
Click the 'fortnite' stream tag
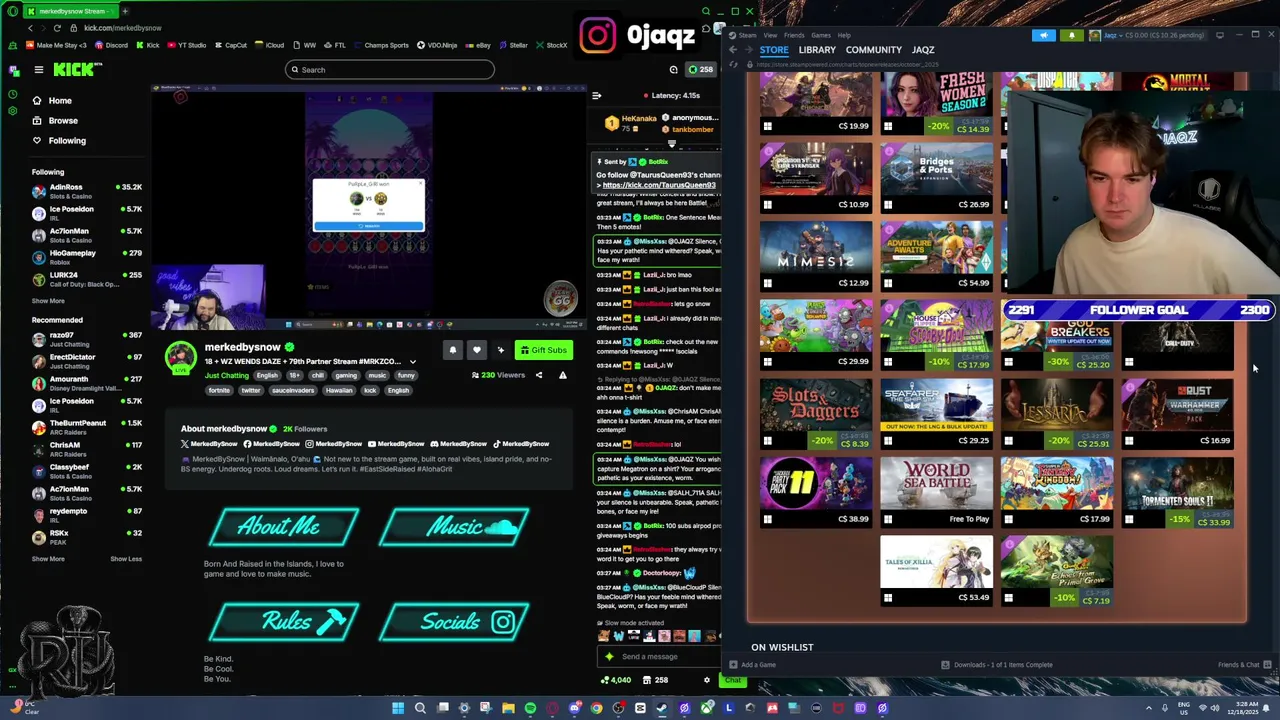[x=219, y=390]
